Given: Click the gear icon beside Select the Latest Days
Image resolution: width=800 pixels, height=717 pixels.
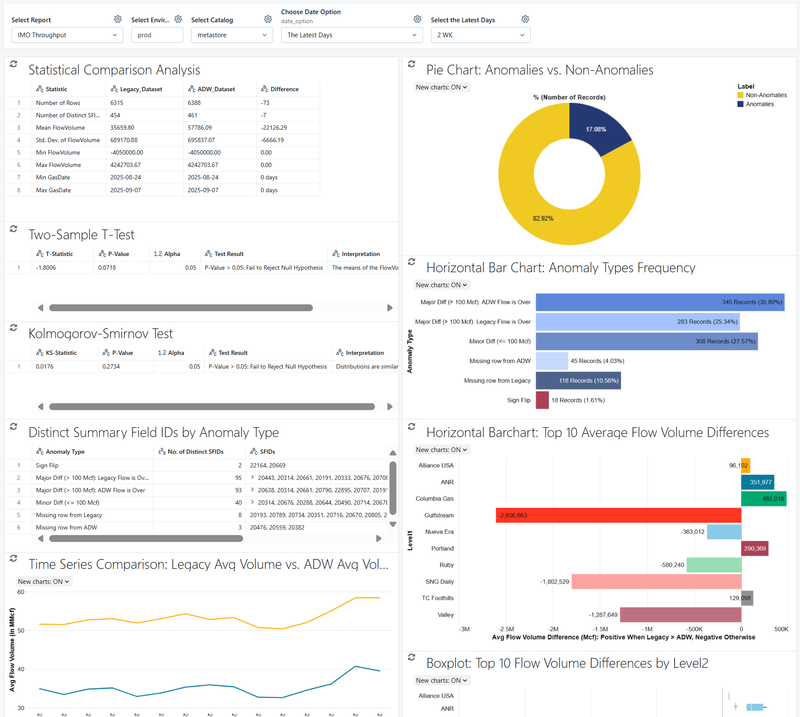Looking at the screenshot, I should coord(525,18).
